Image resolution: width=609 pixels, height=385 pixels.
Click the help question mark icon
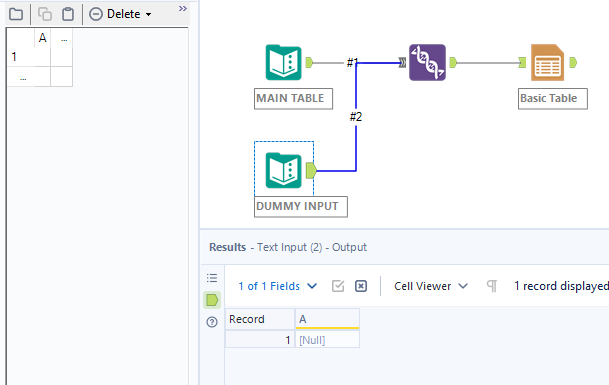(212, 322)
